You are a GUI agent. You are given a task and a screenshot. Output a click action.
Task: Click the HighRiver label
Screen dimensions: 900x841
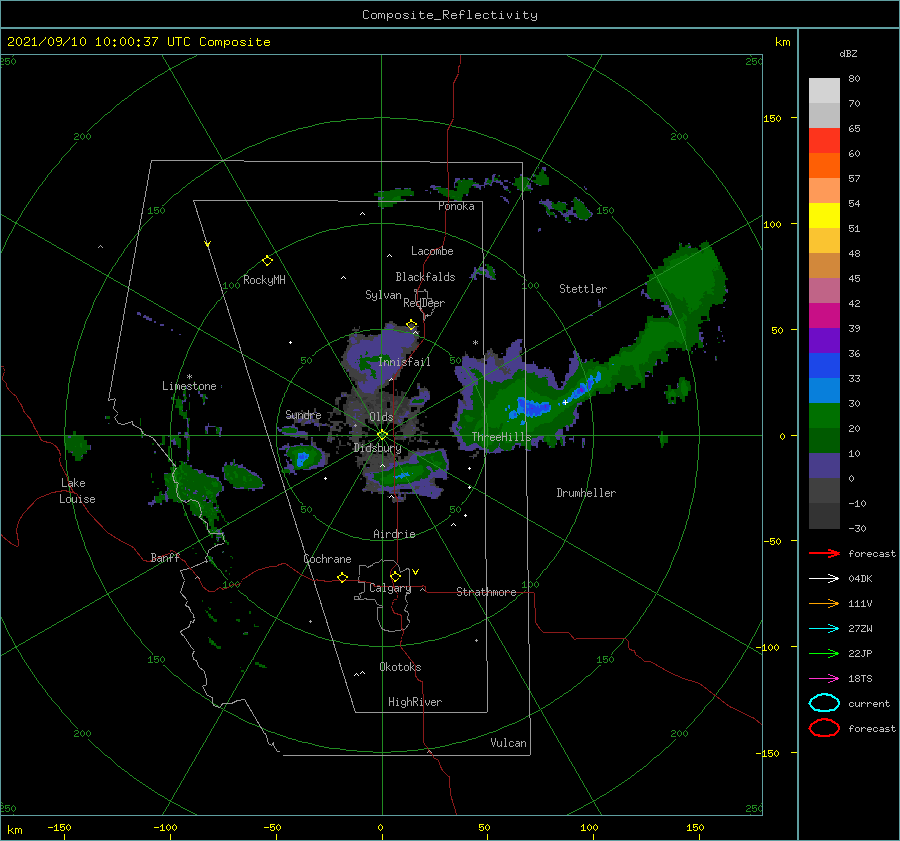tap(415, 702)
